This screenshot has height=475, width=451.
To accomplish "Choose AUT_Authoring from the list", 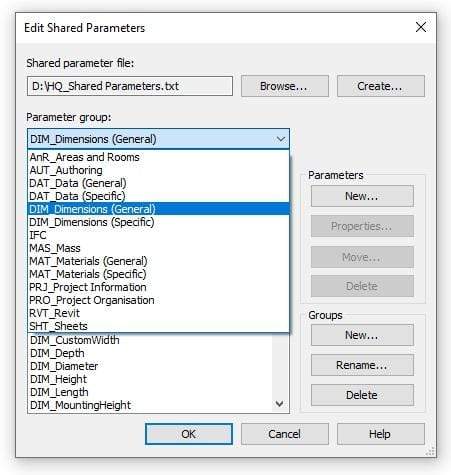I will coord(158,170).
